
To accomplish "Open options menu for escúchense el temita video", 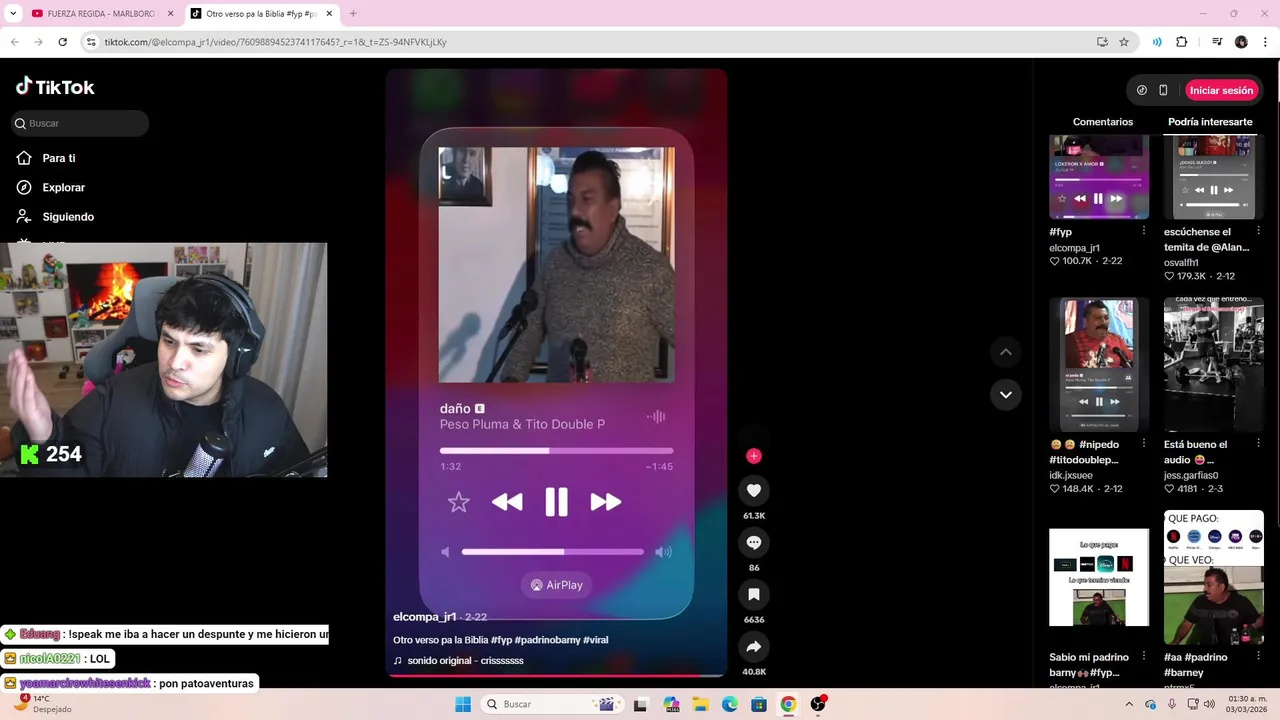I will [x=1259, y=232].
